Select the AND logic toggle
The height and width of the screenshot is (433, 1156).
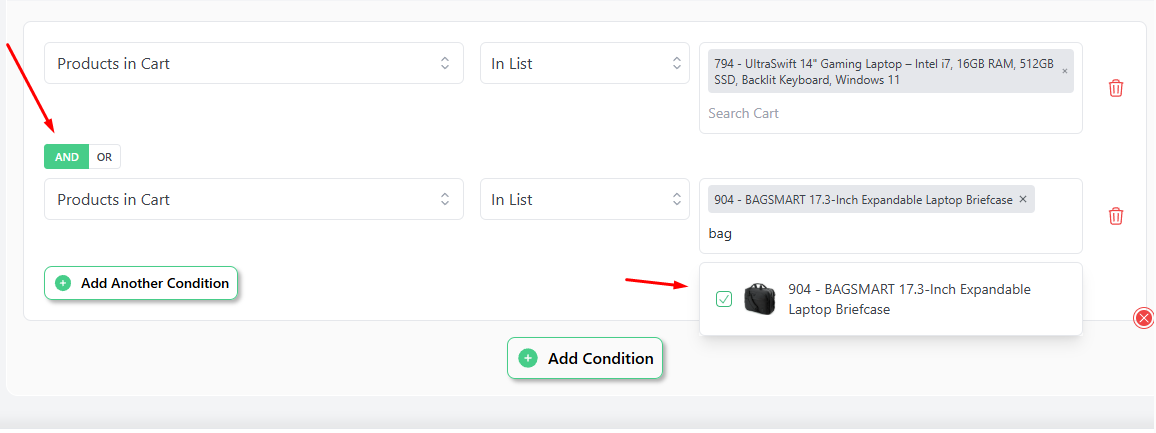[x=66, y=157]
